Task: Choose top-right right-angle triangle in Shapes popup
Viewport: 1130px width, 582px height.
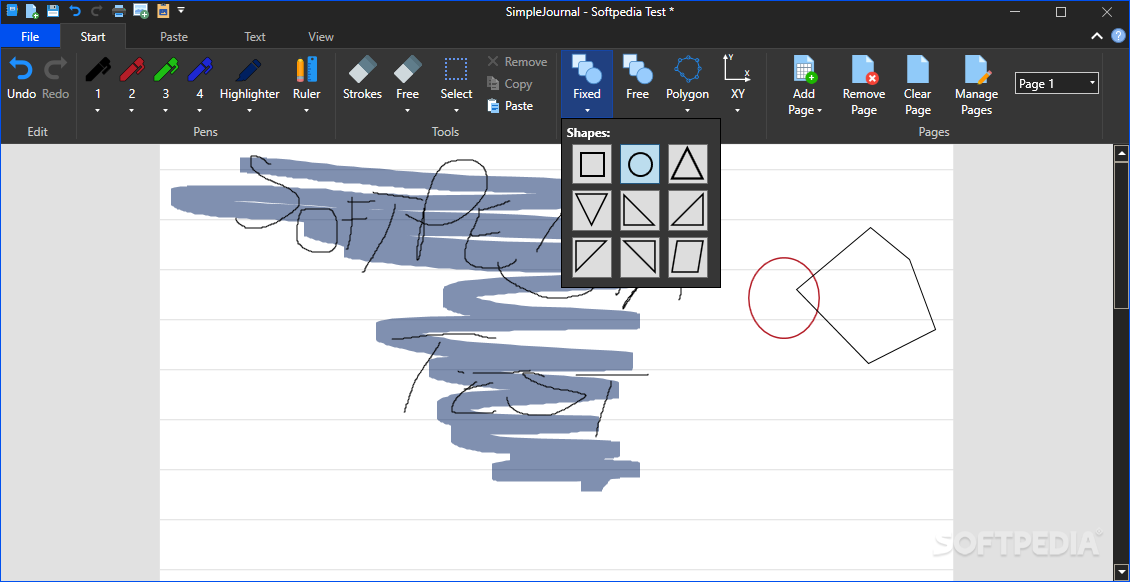Action: (x=640, y=257)
